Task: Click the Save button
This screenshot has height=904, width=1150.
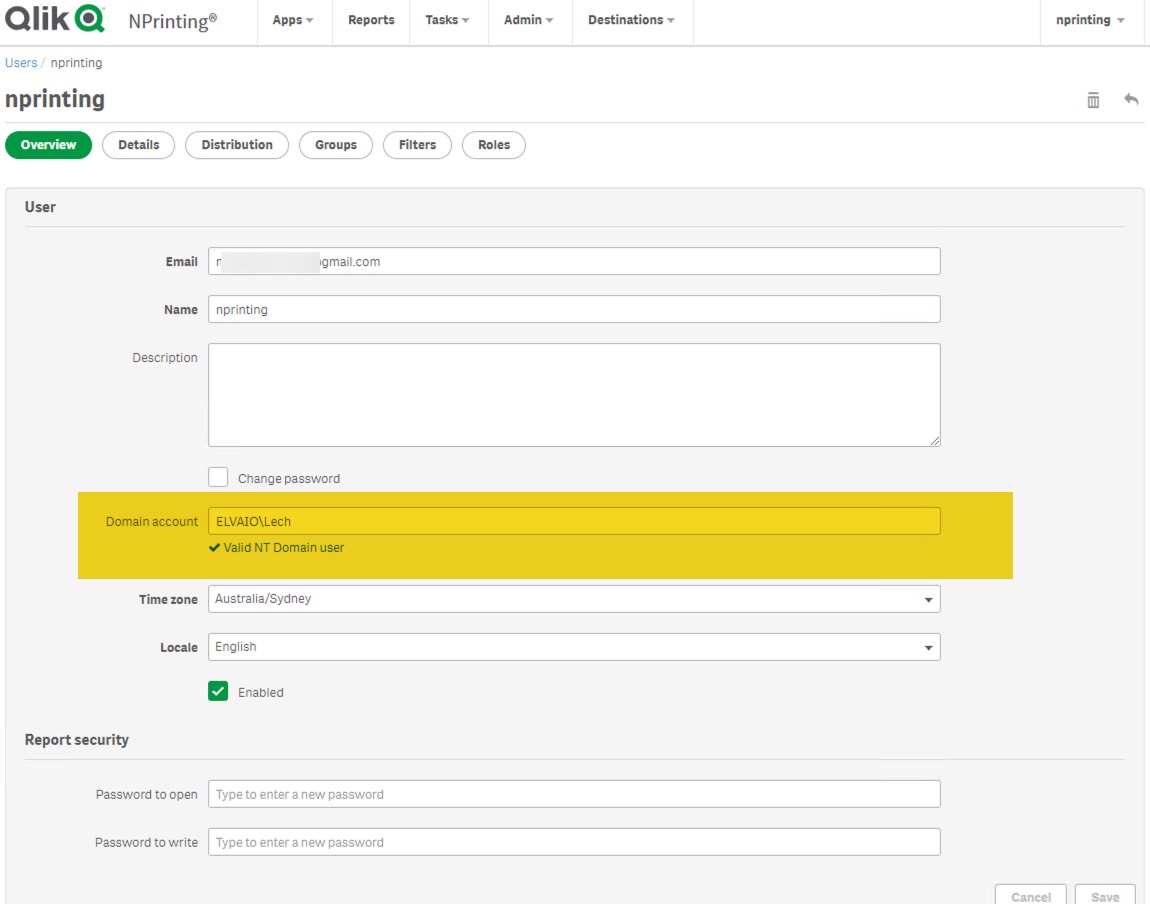Action: tap(1104, 896)
